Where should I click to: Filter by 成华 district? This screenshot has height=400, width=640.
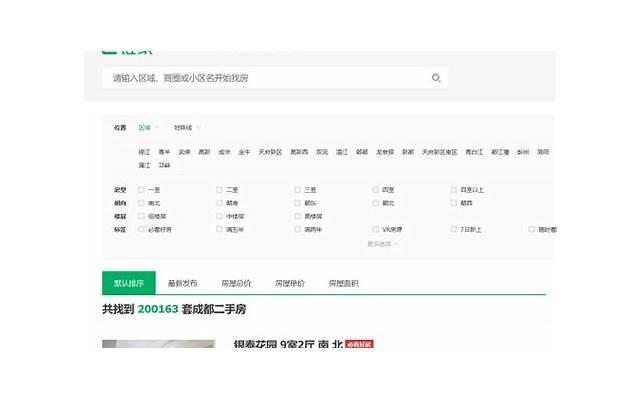[224, 152]
